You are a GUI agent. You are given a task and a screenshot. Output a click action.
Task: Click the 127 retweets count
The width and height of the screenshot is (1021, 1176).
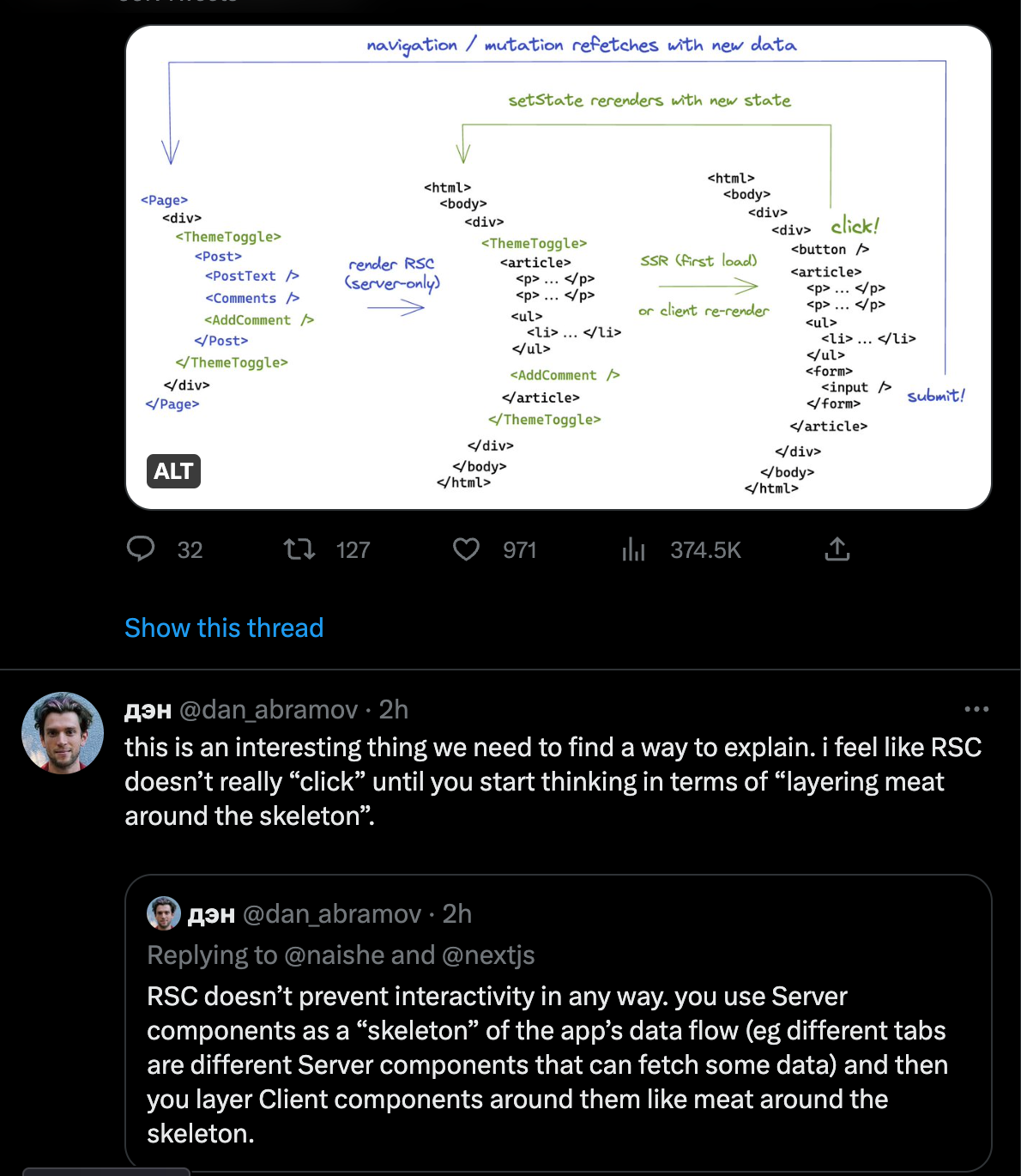pos(353,550)
